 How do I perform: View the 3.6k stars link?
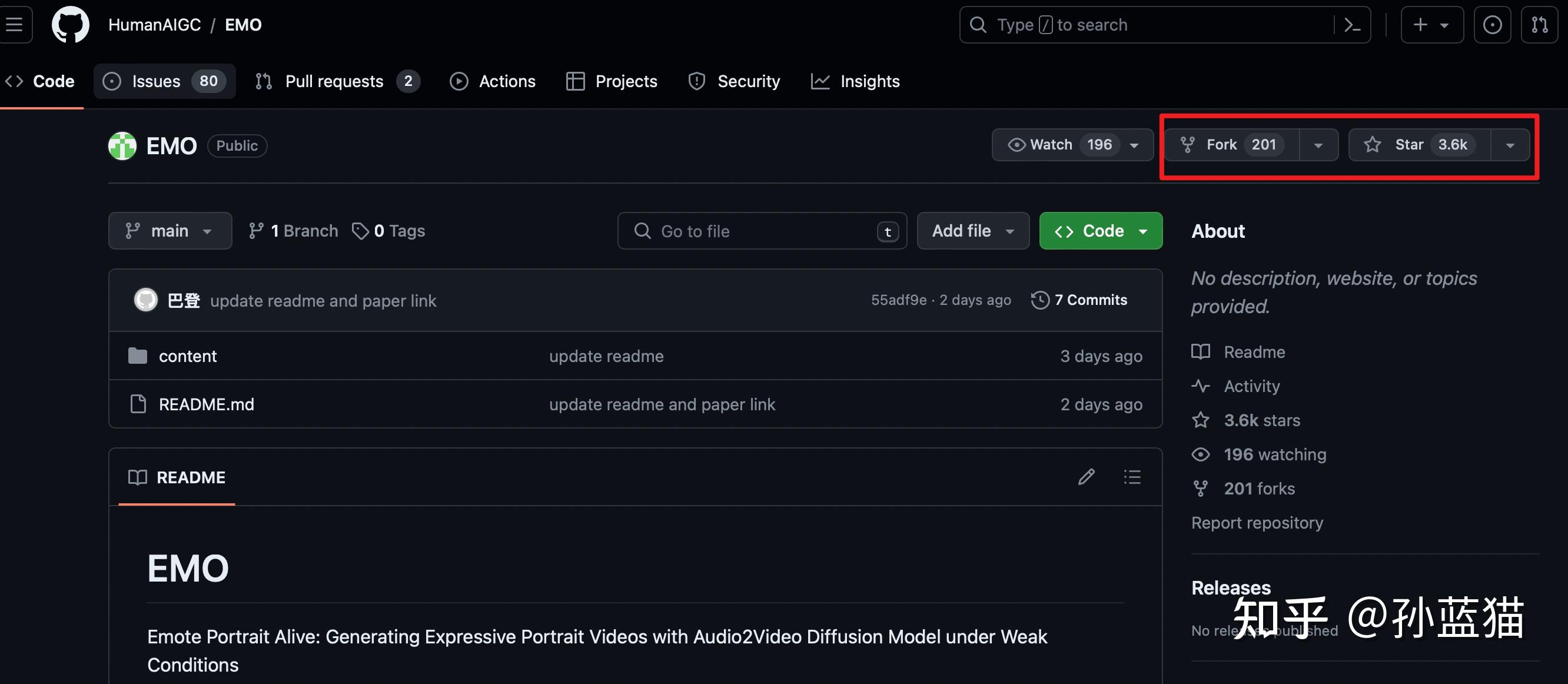tap(1262, 420)
